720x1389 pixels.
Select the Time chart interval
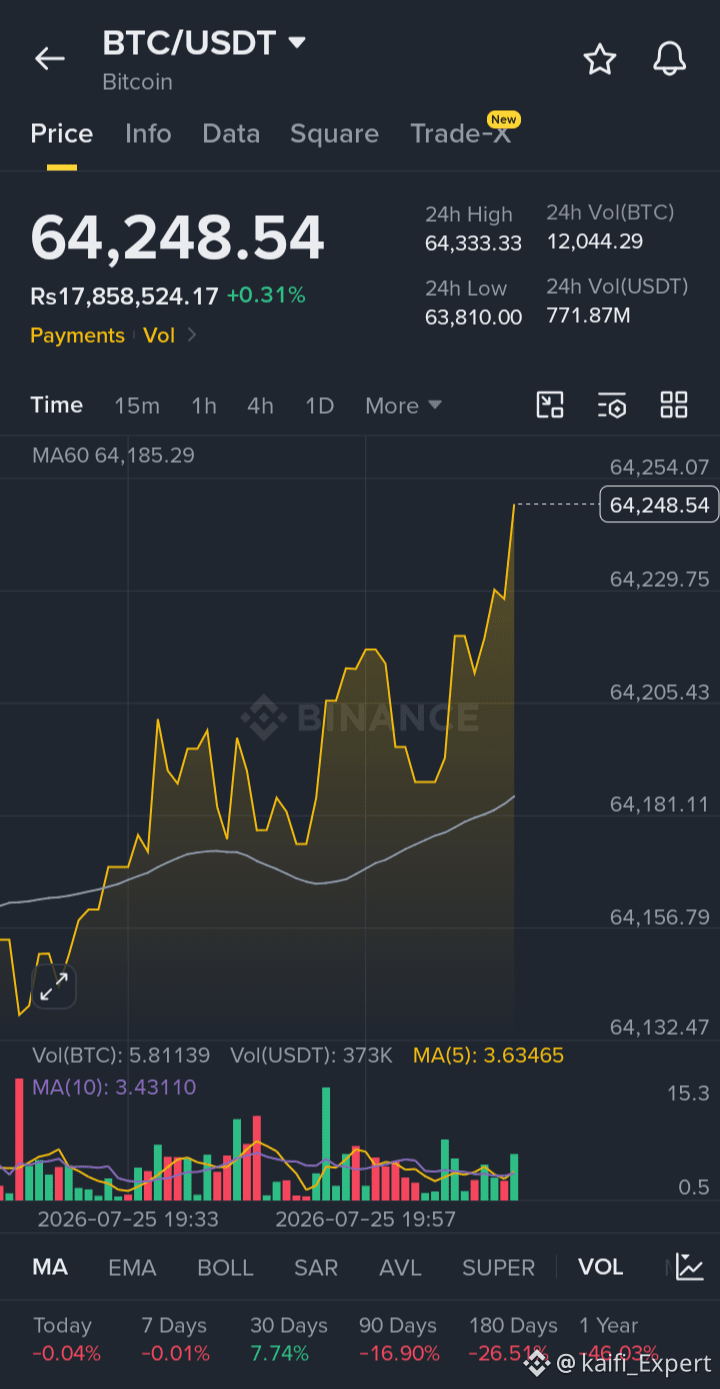56,405
